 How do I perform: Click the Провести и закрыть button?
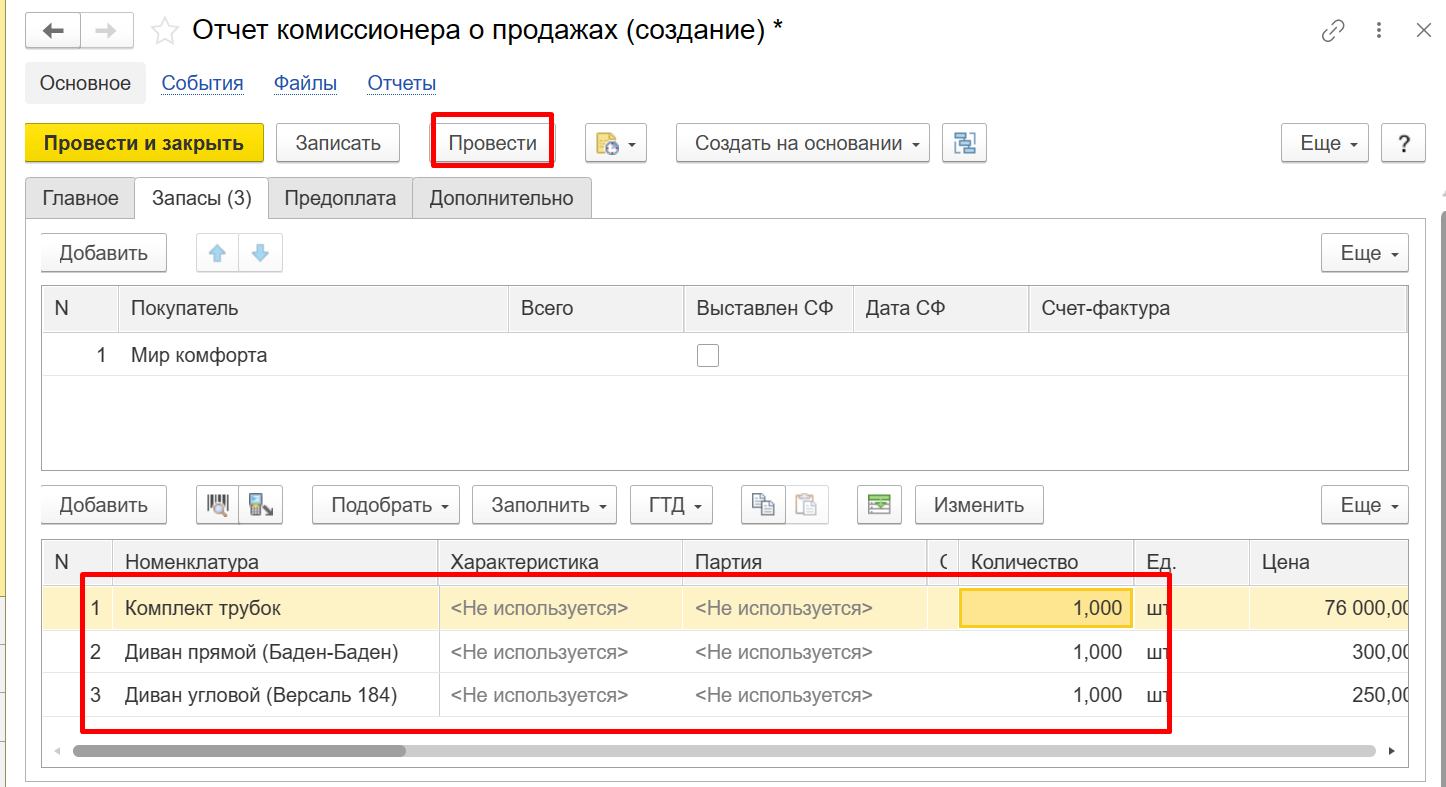point(144,143)
